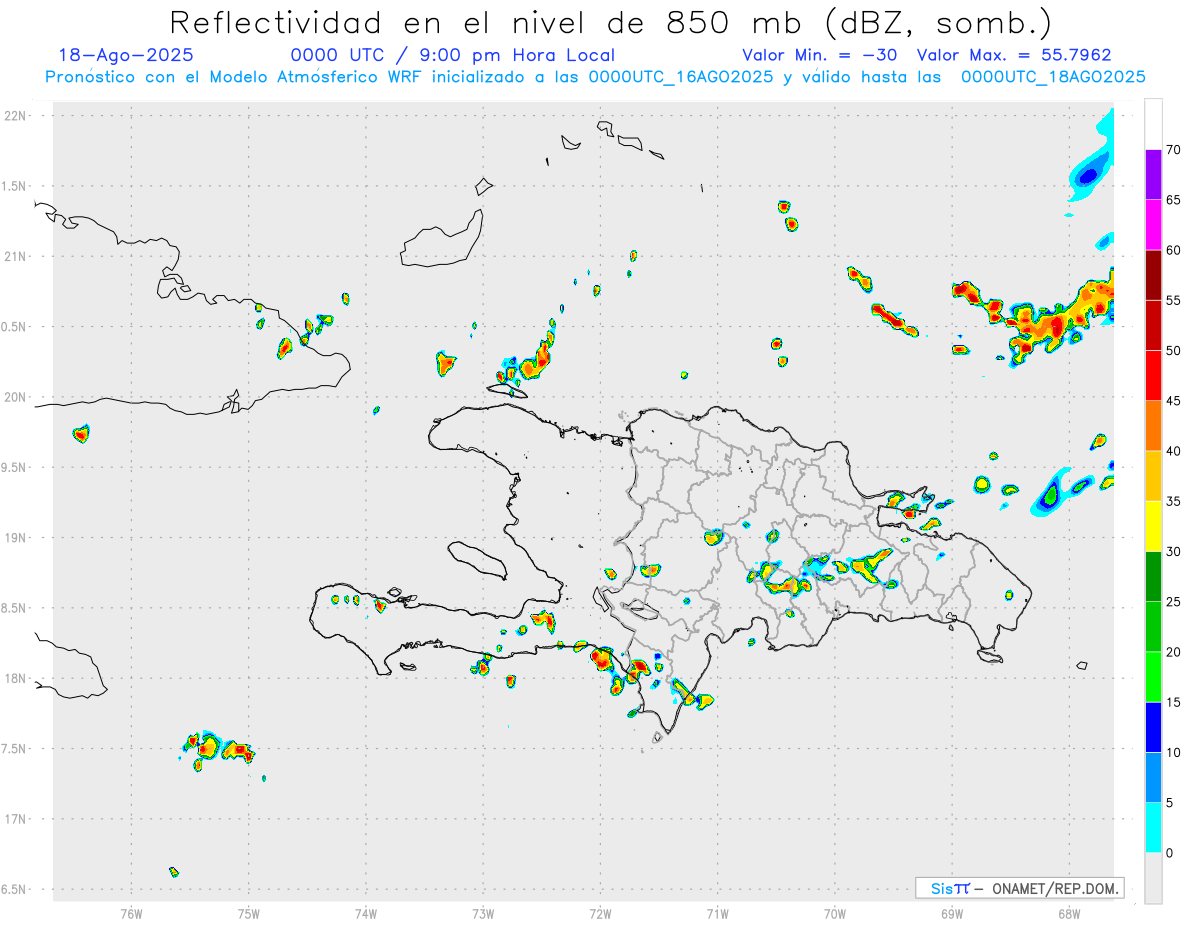Click the 55 label on the color scale

1173,300
